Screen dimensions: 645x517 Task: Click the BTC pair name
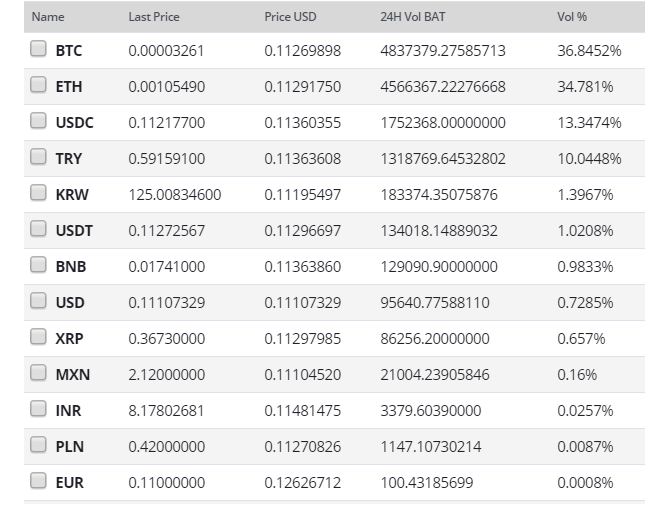coord(69,51)
